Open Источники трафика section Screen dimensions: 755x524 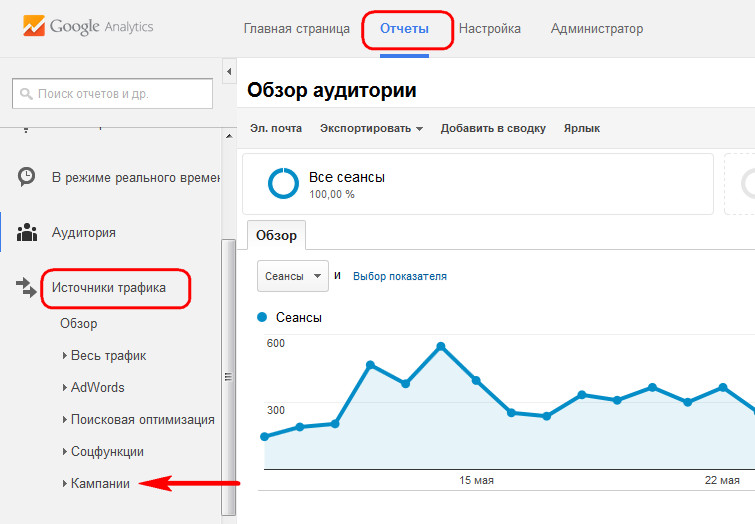(109, 288)
